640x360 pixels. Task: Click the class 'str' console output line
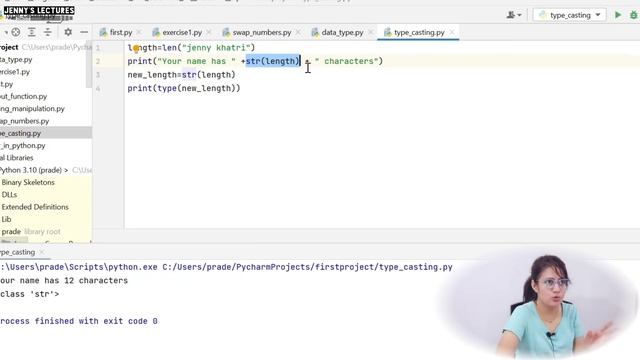[30, 294]
